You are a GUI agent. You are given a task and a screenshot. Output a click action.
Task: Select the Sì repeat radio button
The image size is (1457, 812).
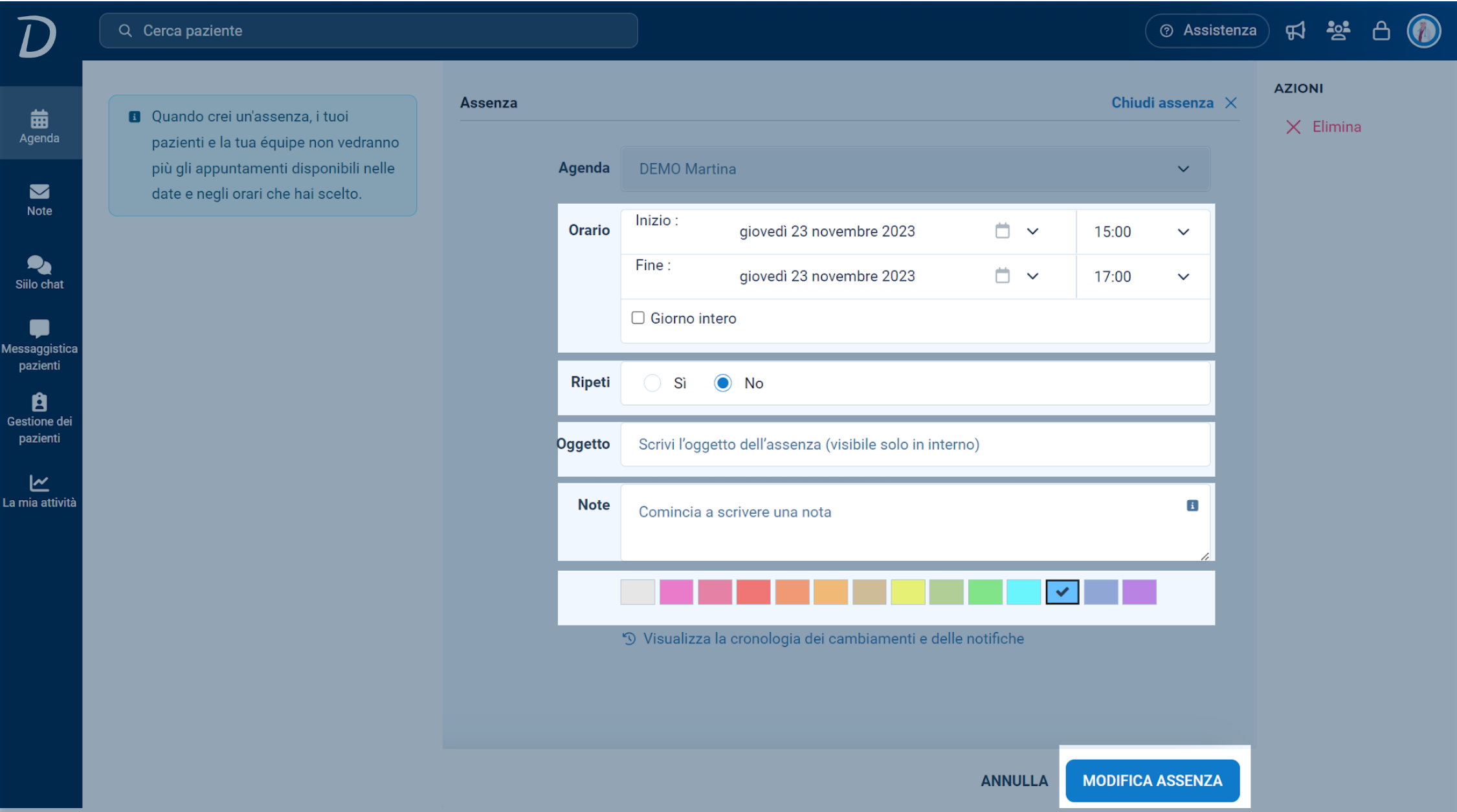pyautogui.click(x=652, y=383)
